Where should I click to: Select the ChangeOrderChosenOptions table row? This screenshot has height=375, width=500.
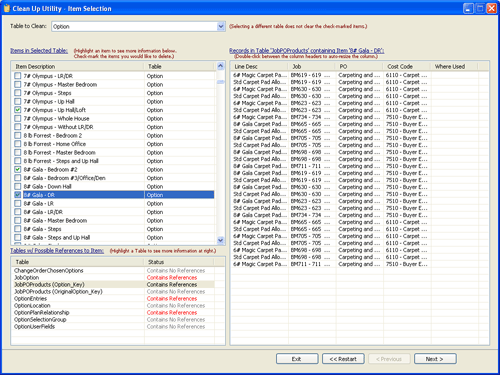(x=113, y=271)
